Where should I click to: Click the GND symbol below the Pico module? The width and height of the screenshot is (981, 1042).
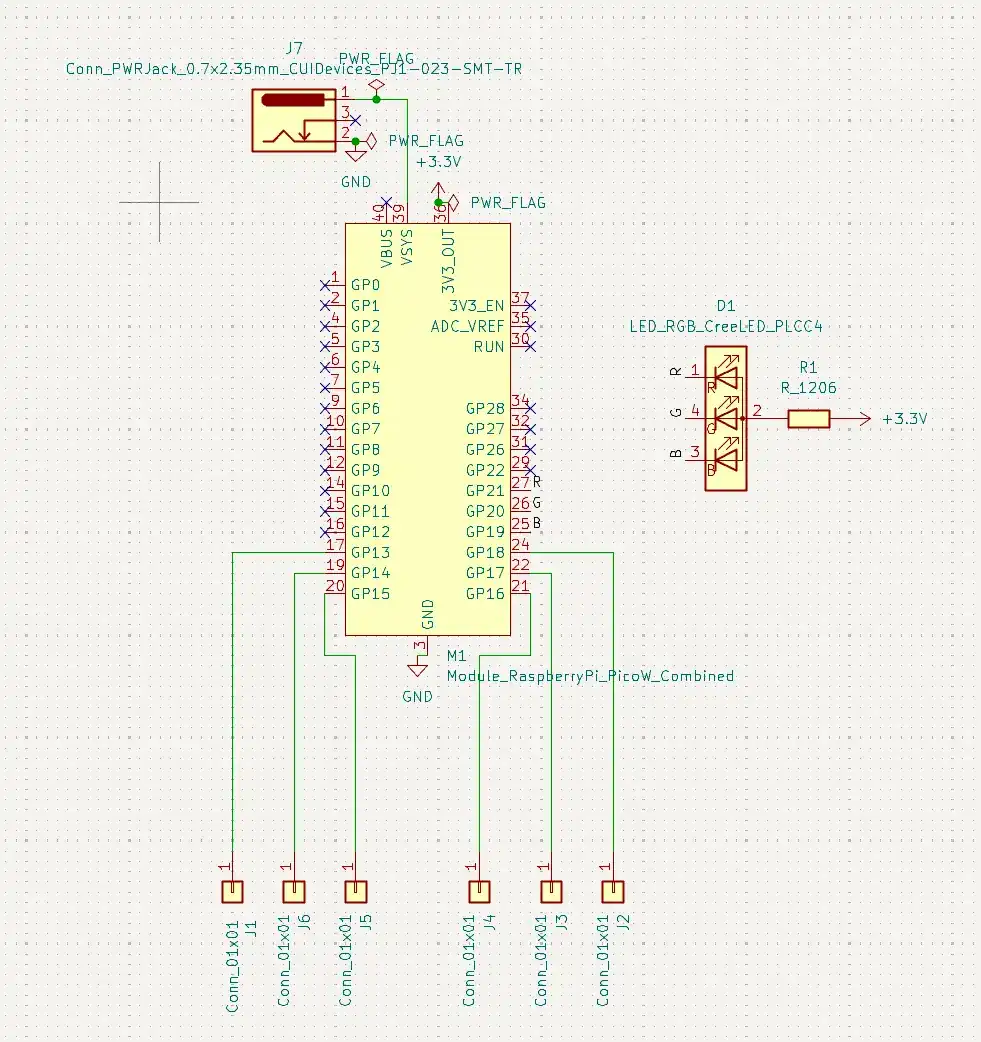pyautogui.click(x=417, y=670)
